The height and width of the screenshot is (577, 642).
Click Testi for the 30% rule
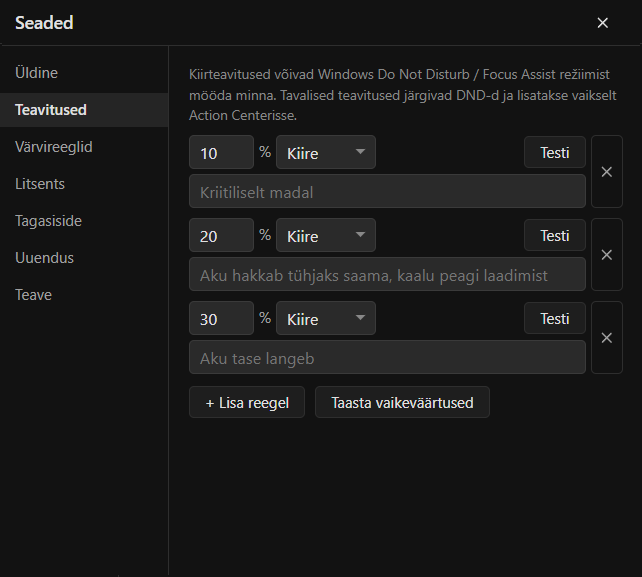[555, 319]
